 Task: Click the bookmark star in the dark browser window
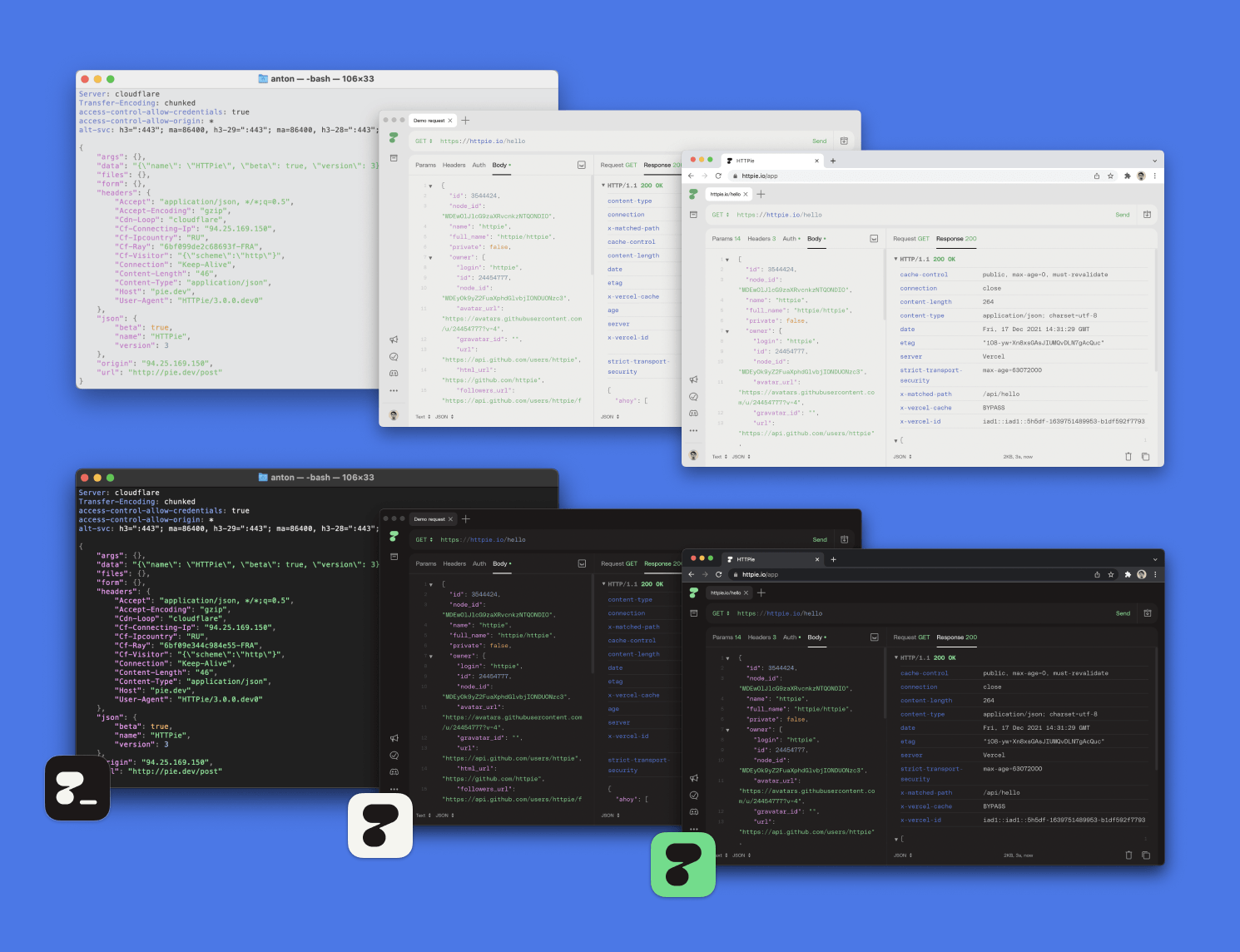tap(1111, 574)
